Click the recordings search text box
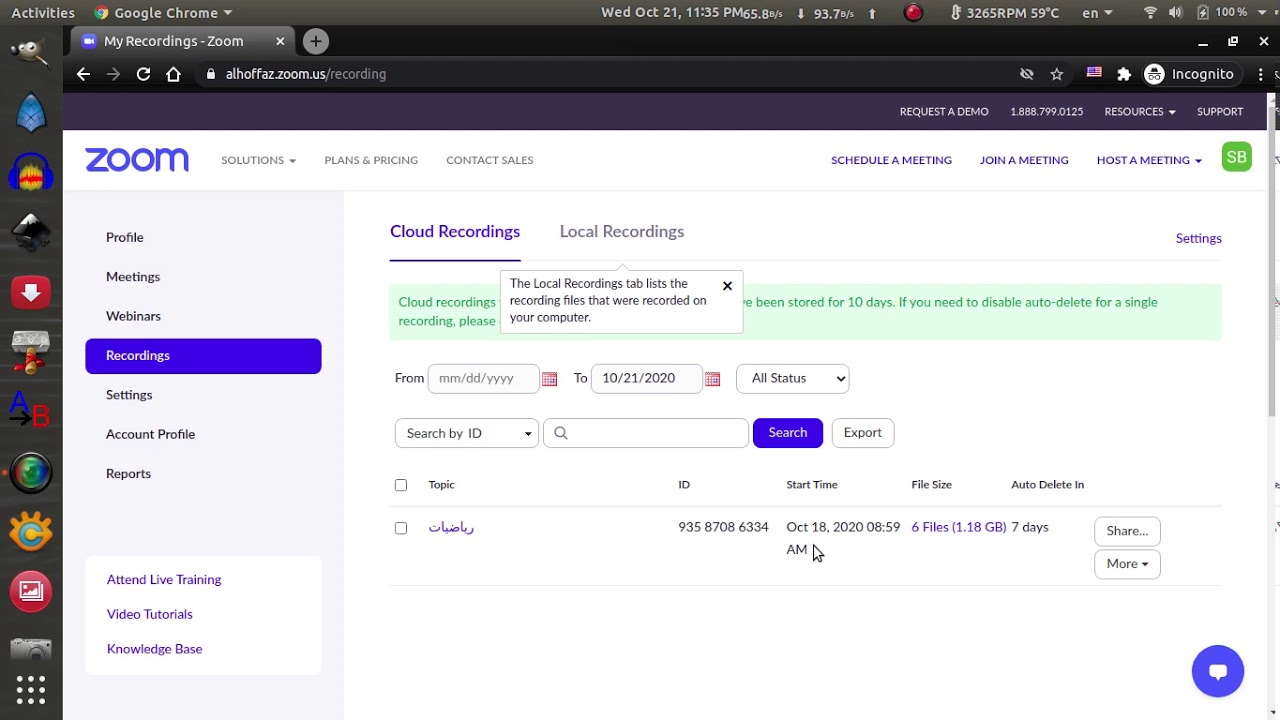Screen dimensions: 1280x720 tap(646, 433)
